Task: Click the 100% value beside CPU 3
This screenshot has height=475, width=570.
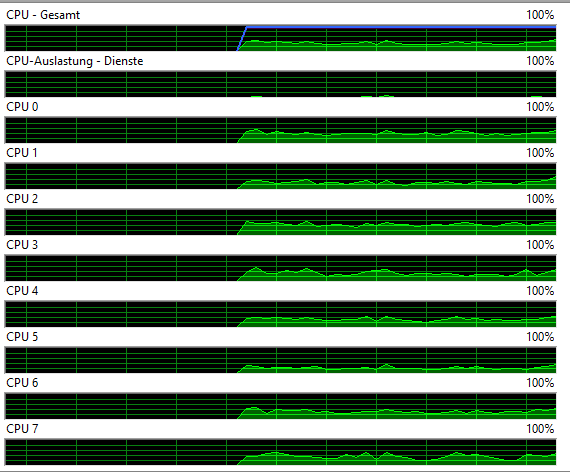Action: click(540, 245)
